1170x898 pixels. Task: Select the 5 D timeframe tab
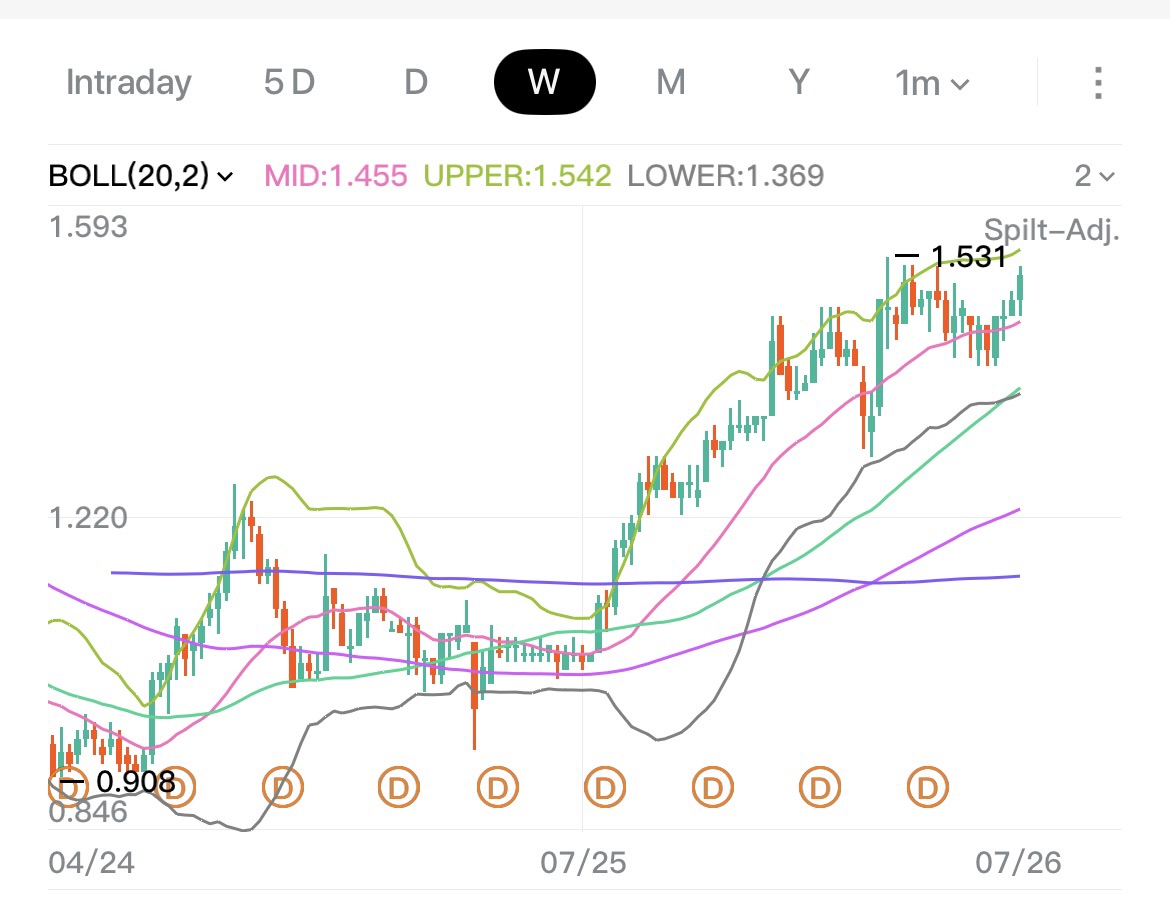(290, 82)
